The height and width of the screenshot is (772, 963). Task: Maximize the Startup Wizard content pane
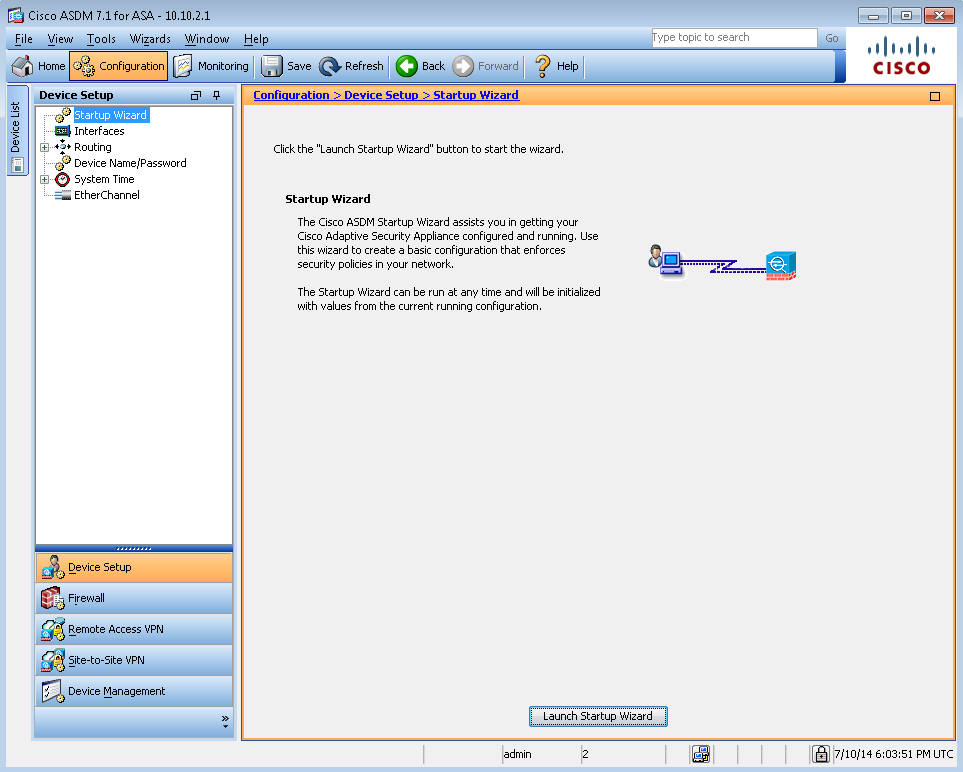point(935,97)
